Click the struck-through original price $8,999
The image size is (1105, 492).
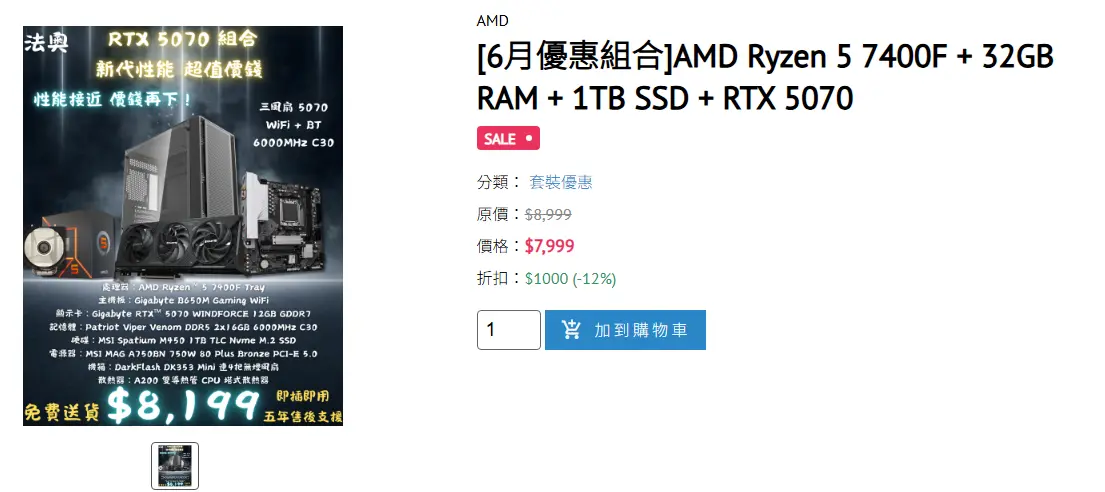[x=548, y=214]
